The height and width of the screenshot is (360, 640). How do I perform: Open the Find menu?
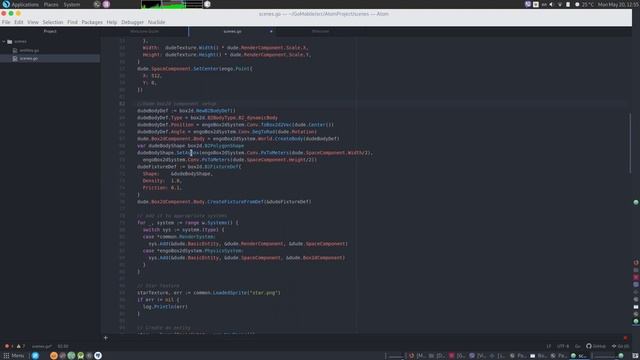pyautogui.click(x=72, y=22)
